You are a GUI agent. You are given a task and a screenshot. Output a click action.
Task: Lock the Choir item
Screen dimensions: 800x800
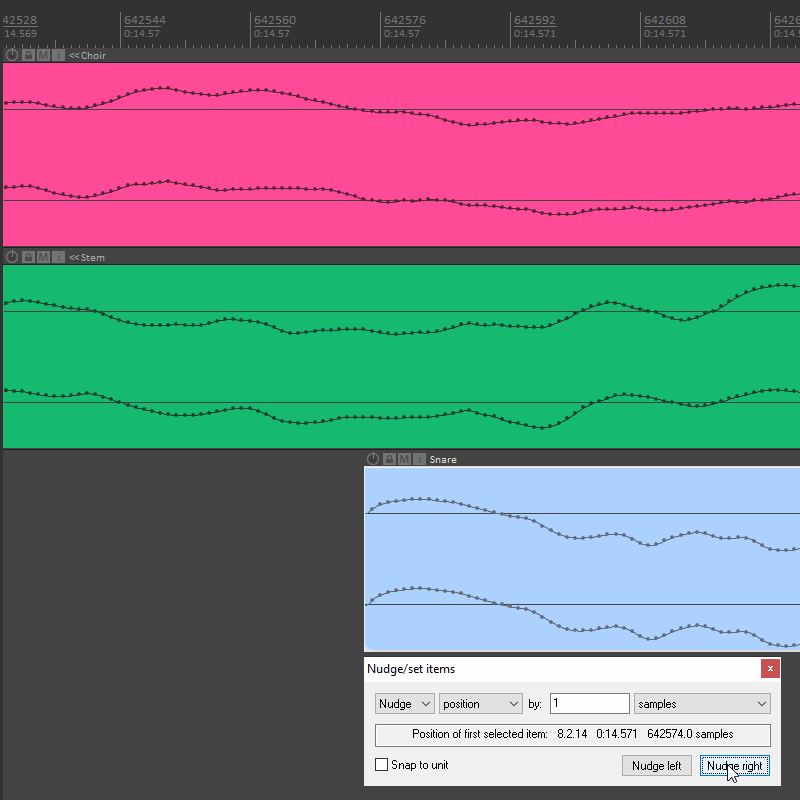coord(28,55)
